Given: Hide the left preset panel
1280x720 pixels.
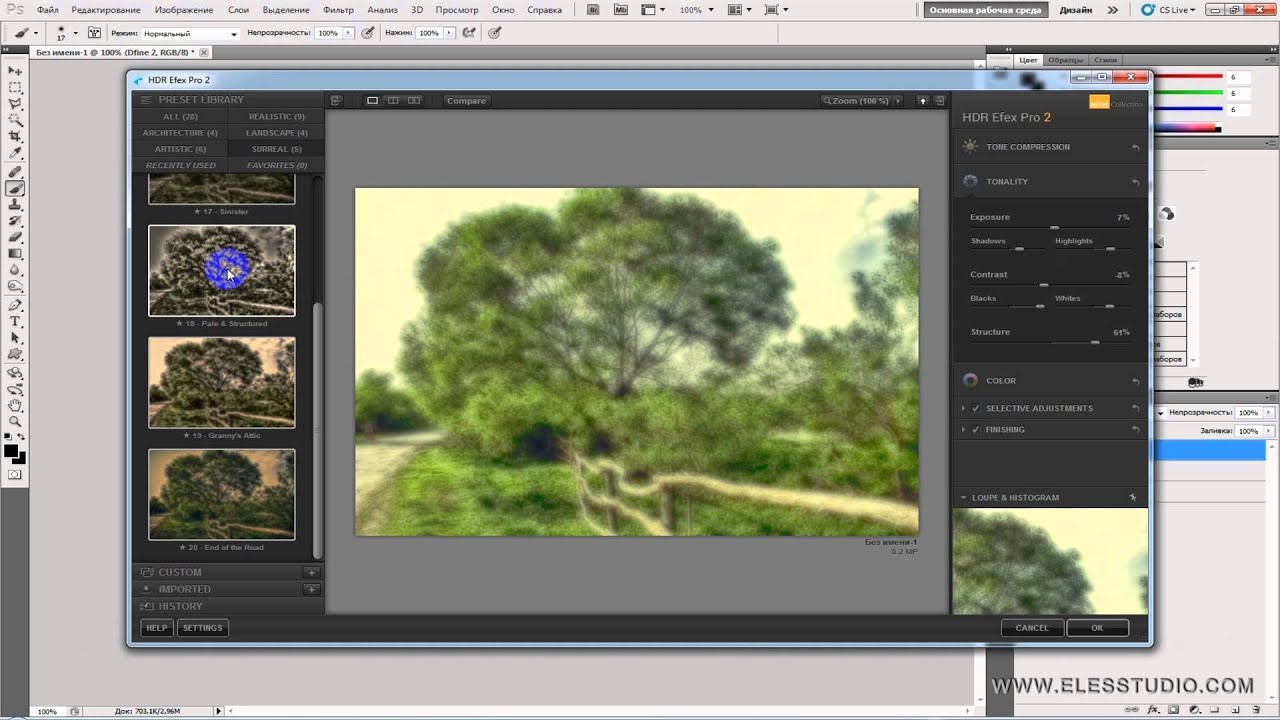Looking at the screenshot, I should 336,100.
